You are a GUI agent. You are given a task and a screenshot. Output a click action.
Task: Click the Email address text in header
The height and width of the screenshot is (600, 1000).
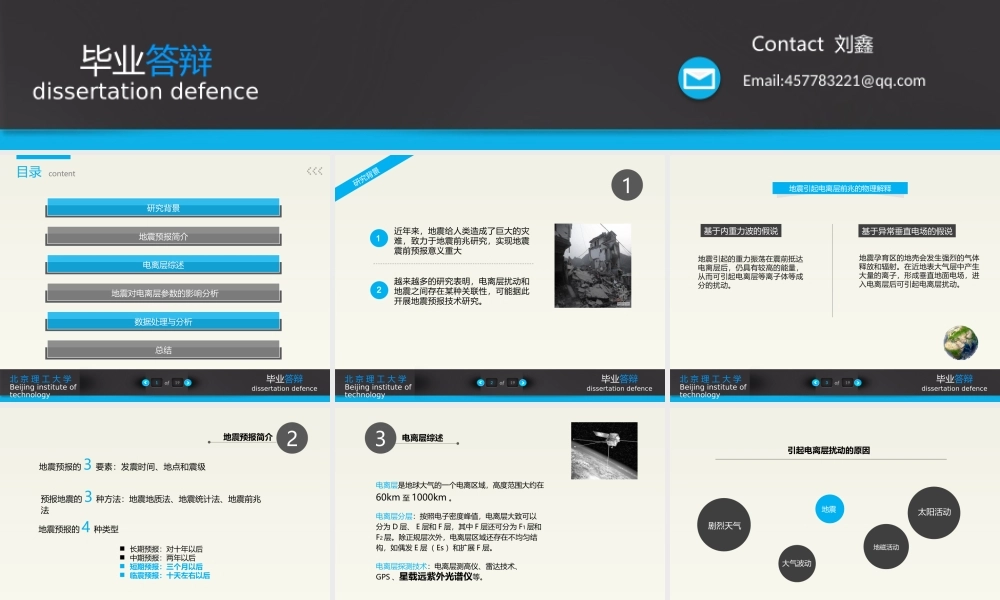pos(833,81)
